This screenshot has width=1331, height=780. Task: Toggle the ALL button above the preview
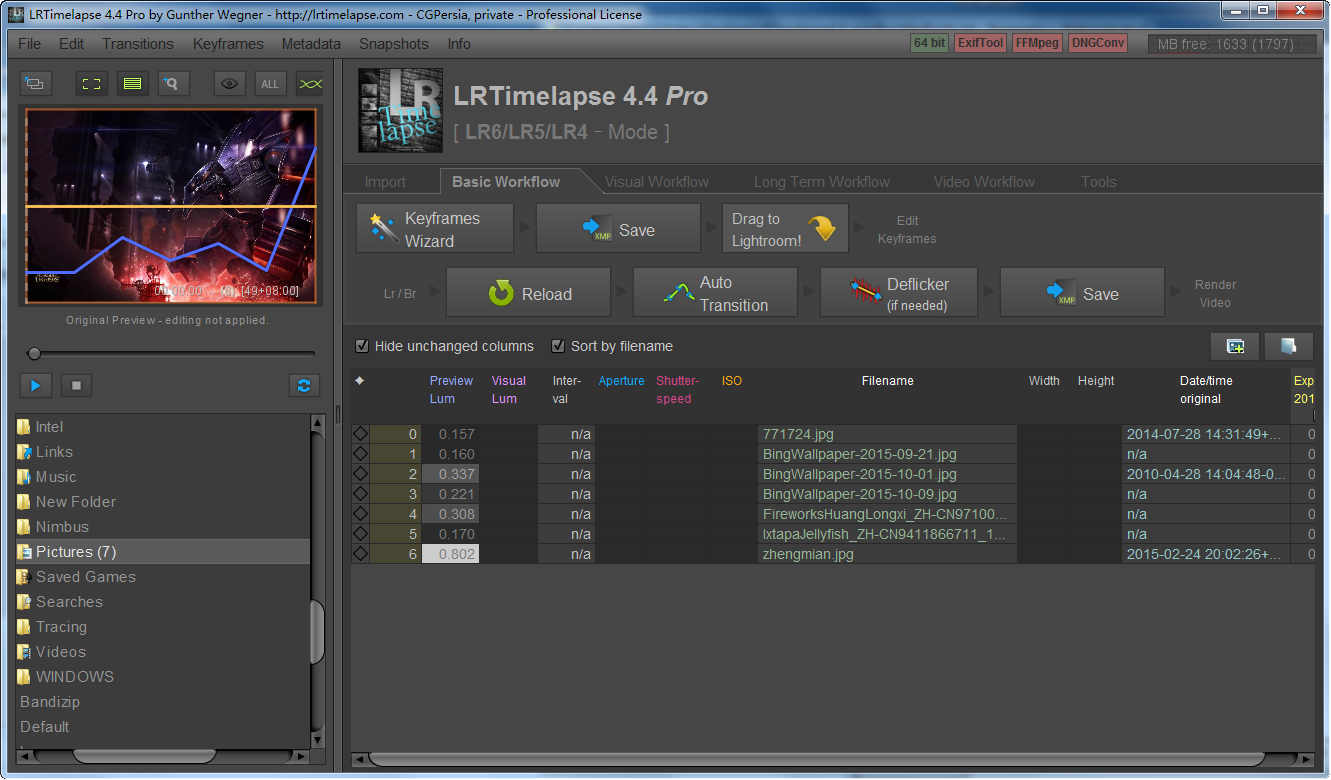[x=270, y=84]
